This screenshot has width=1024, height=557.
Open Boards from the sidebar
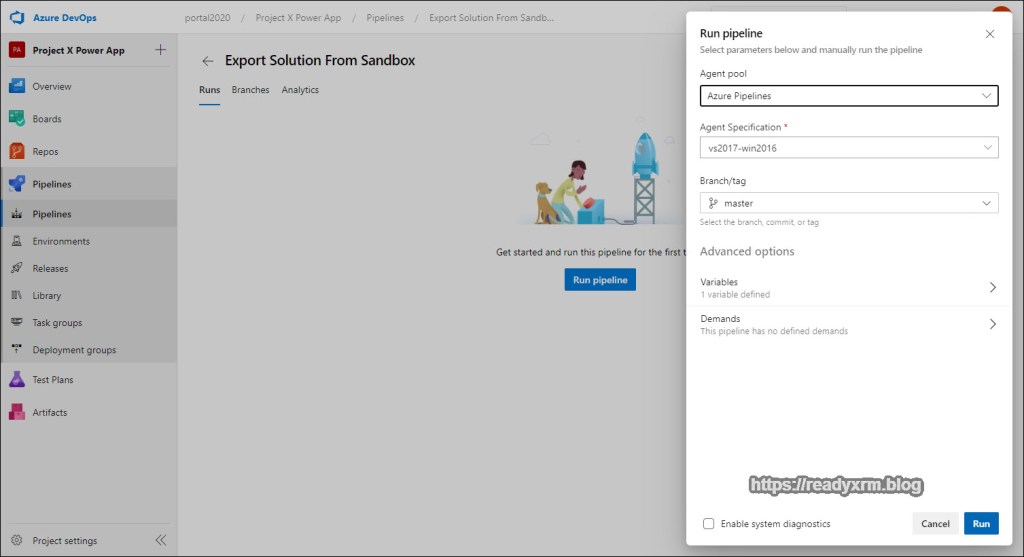[x=46, y=119]
